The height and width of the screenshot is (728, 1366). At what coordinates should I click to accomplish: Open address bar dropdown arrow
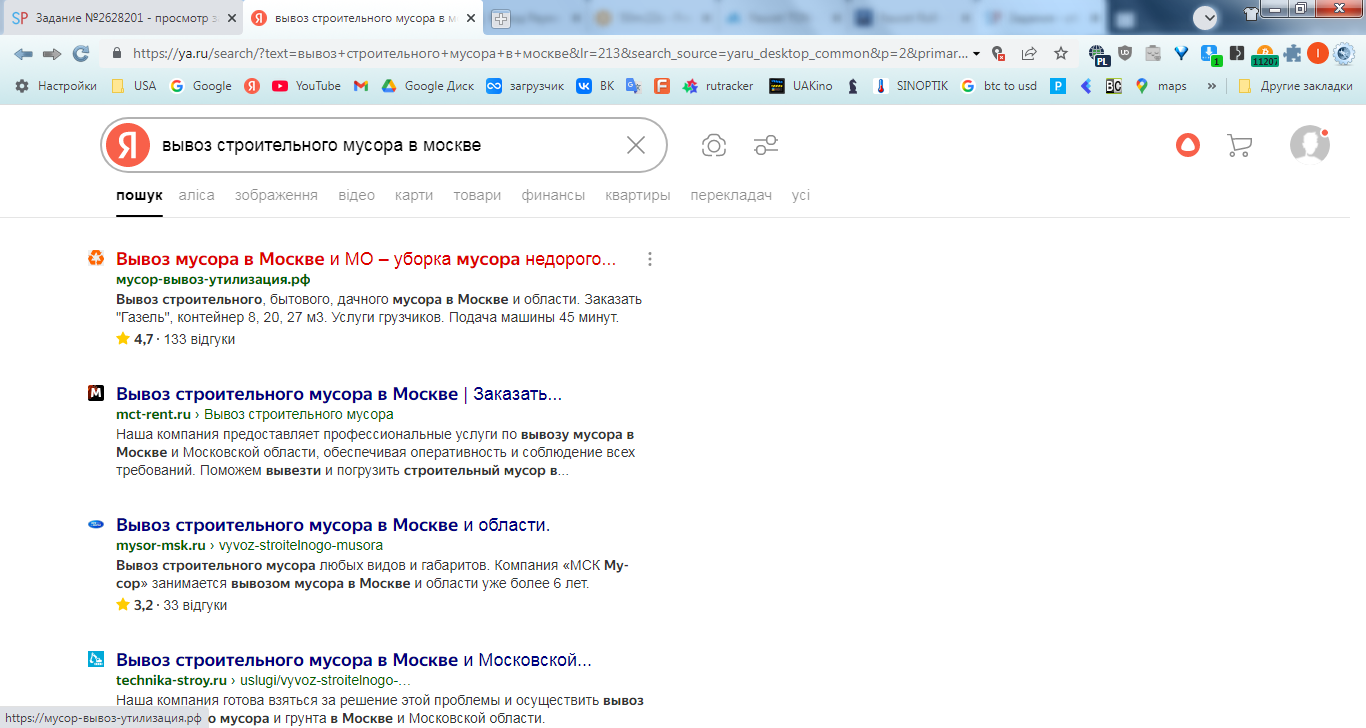976,54
